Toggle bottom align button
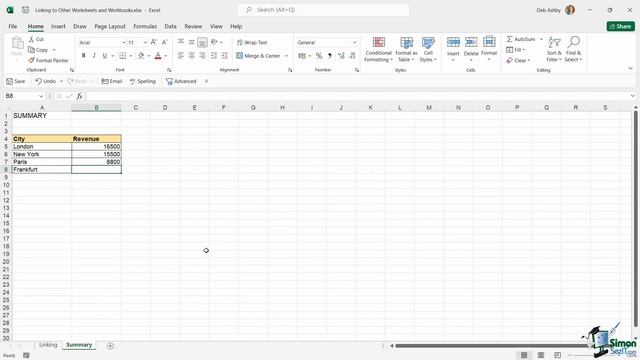 pos(202,42)
